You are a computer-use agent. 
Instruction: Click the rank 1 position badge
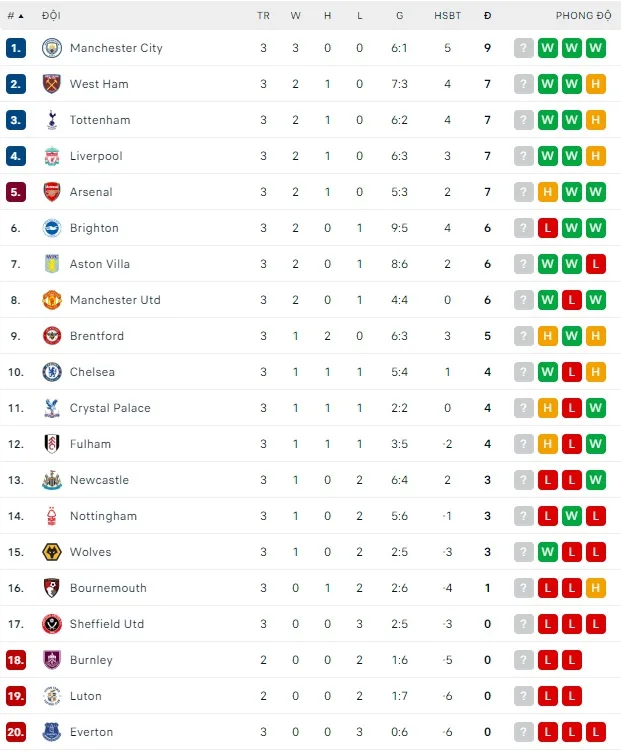click(15, 48)
